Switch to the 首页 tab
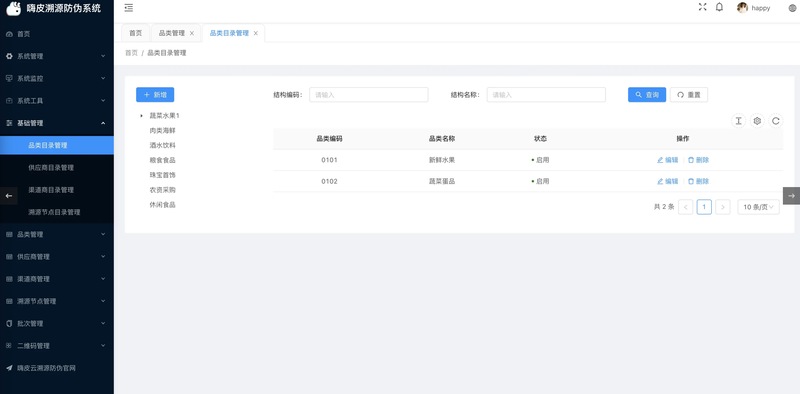Screen dimensions: 800x394 pos(135,33)
